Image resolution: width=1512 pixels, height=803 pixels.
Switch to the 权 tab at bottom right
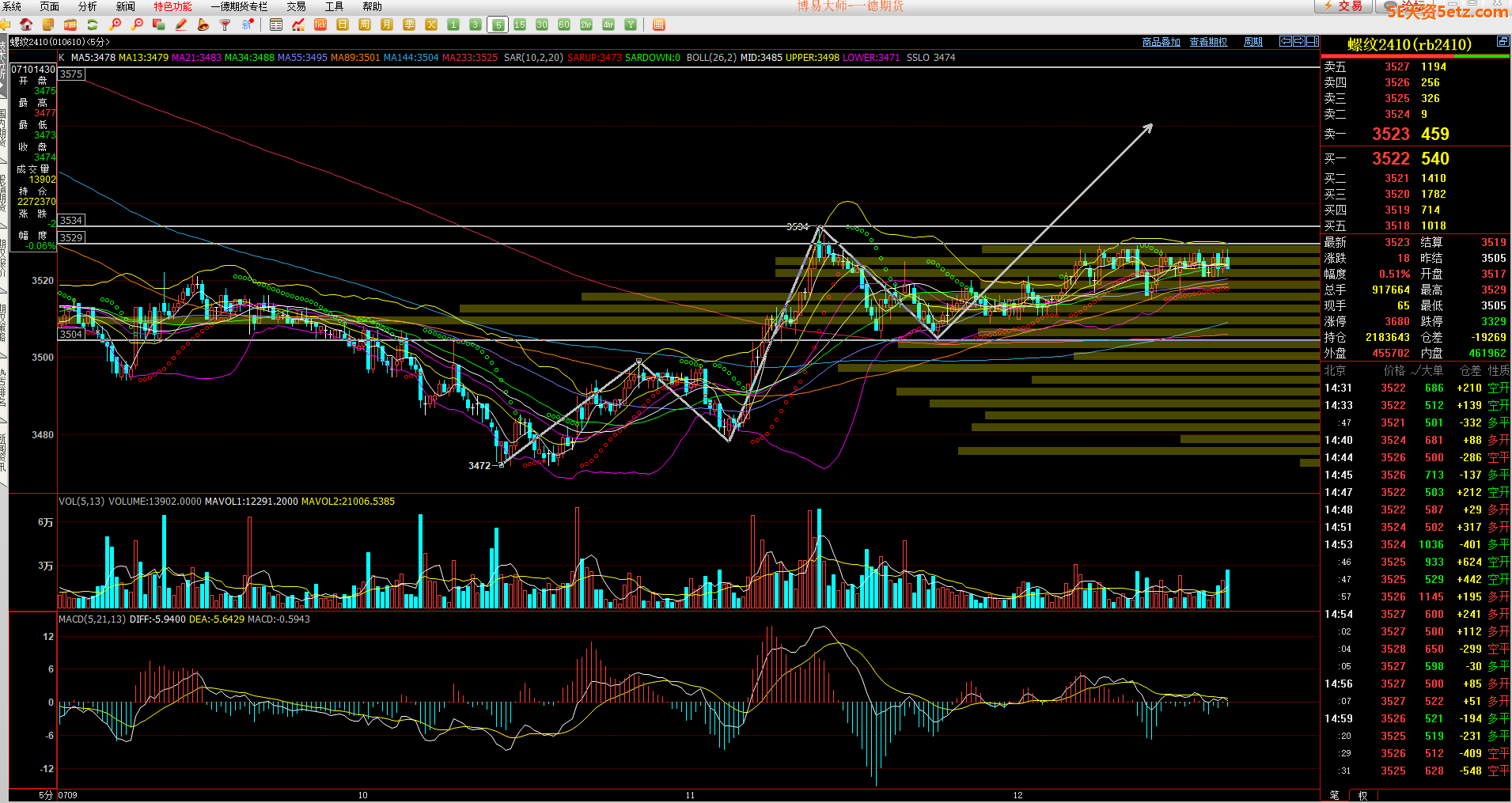[x=1362, y=795]
